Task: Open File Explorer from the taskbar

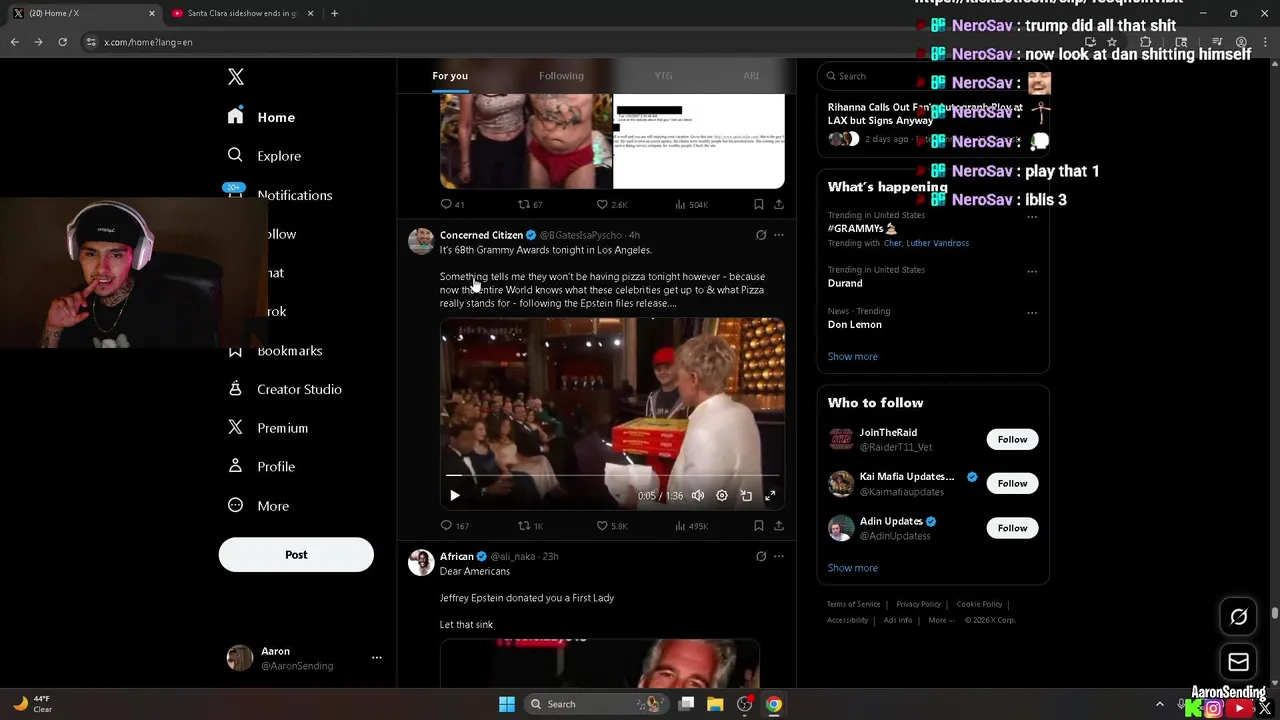Action: click(715, 704)
